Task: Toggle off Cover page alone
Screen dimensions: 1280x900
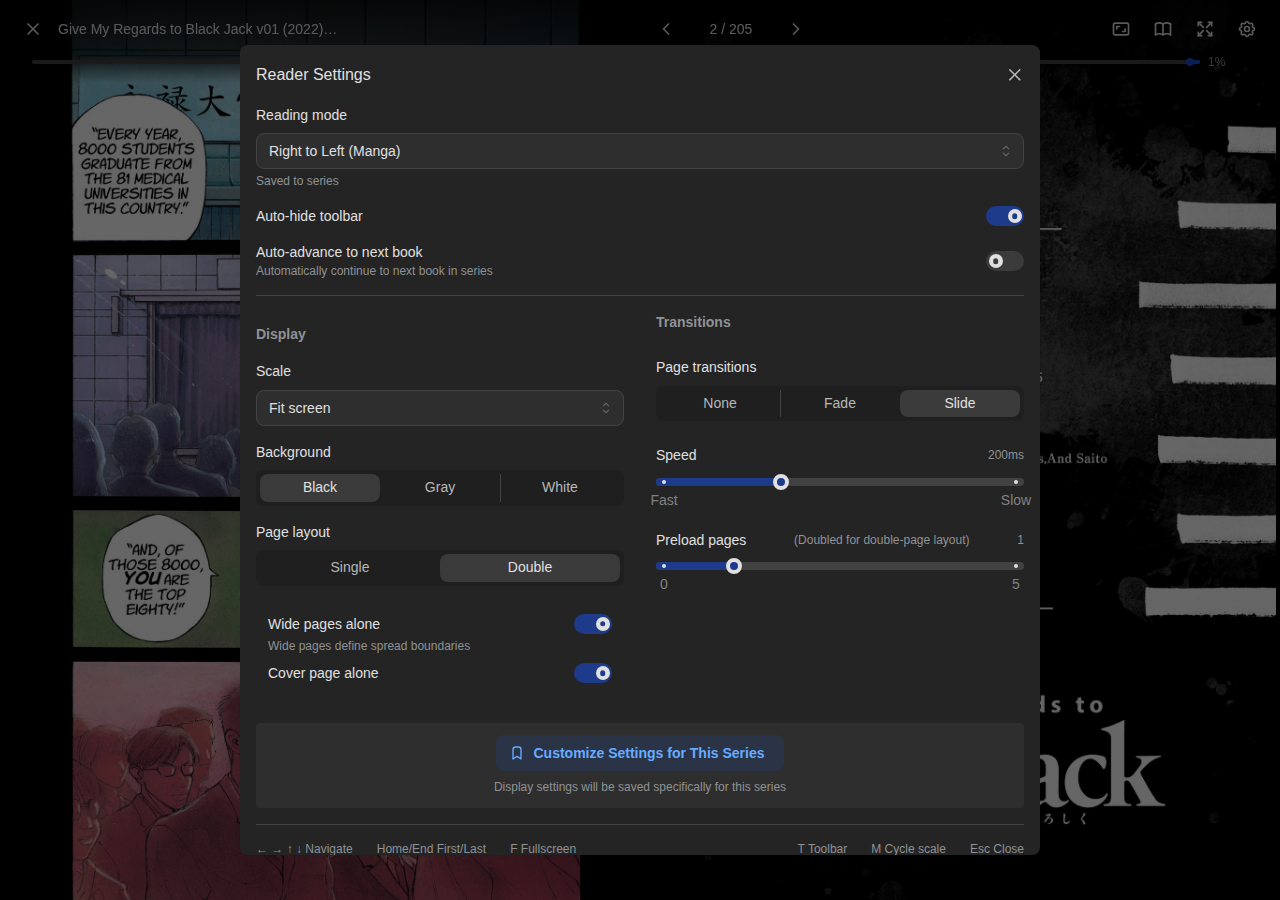Action: click(593, 673)
